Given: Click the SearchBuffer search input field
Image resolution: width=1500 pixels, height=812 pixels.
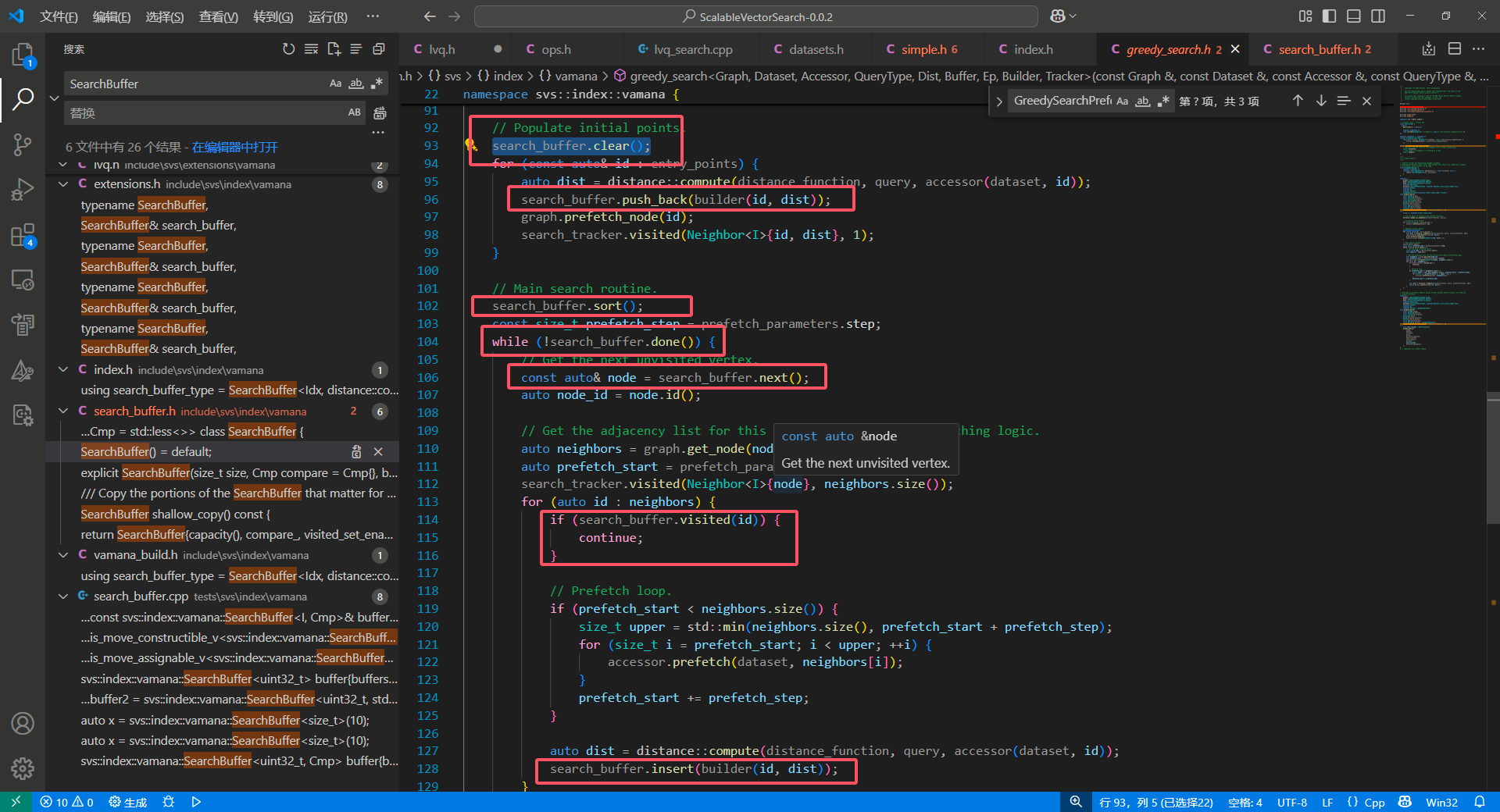Looking at the screenshot, I should (195, 84).
